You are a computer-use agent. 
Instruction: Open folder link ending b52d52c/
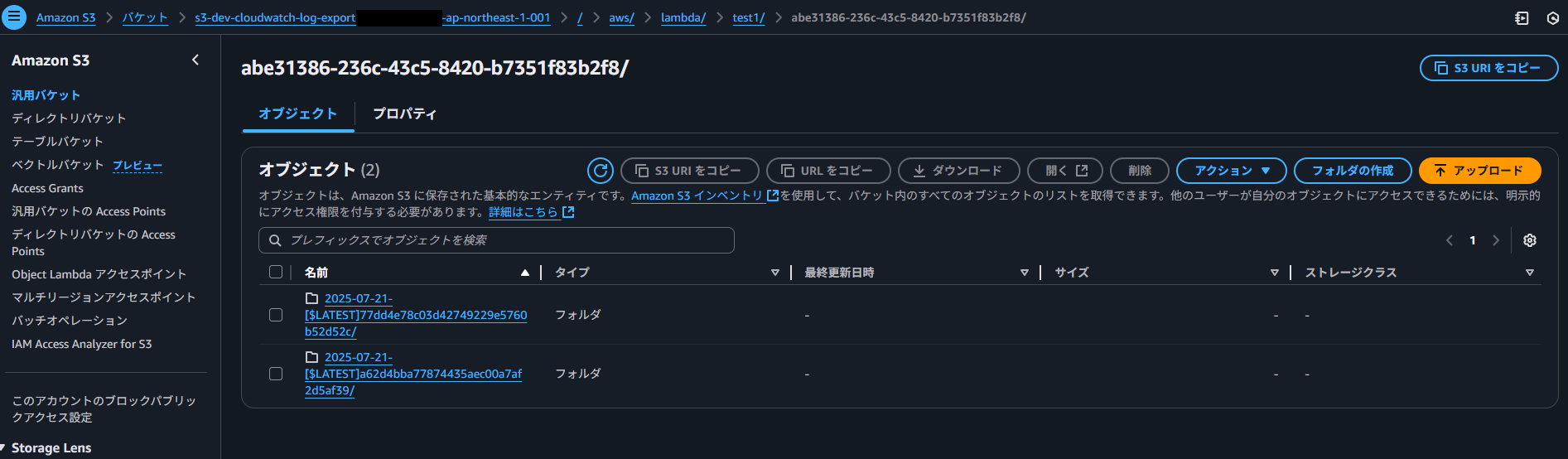416,315
